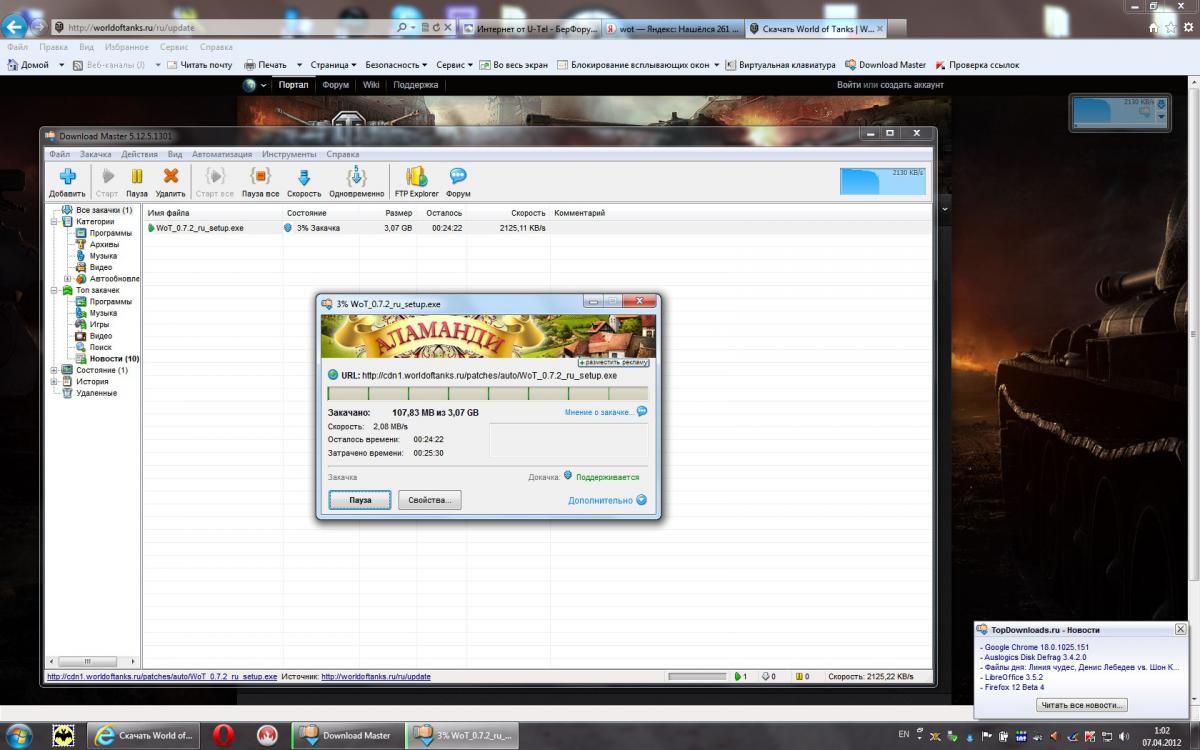1200x750 pixels.
Task: Click the Свойства... button in download dialog
Action: [x=429, y=500]
